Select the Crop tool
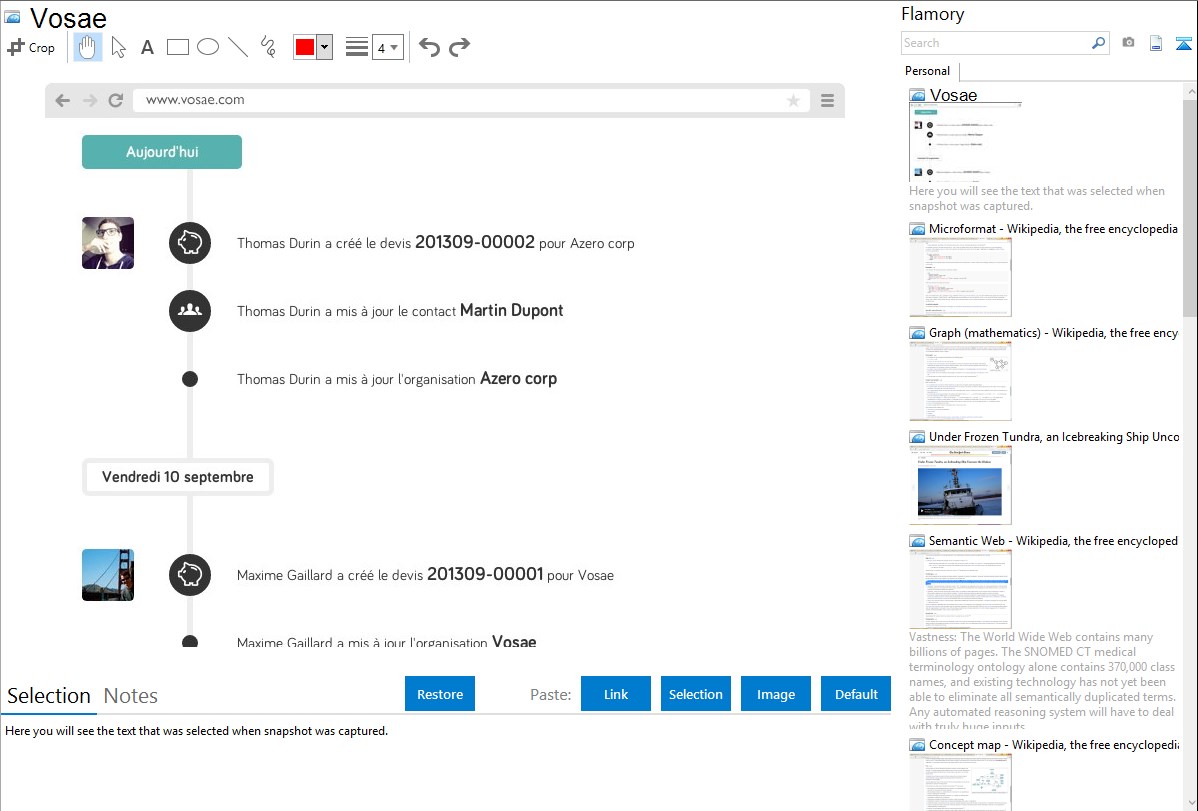This screenshot has height=811, width=1198. tap(31, 47)
